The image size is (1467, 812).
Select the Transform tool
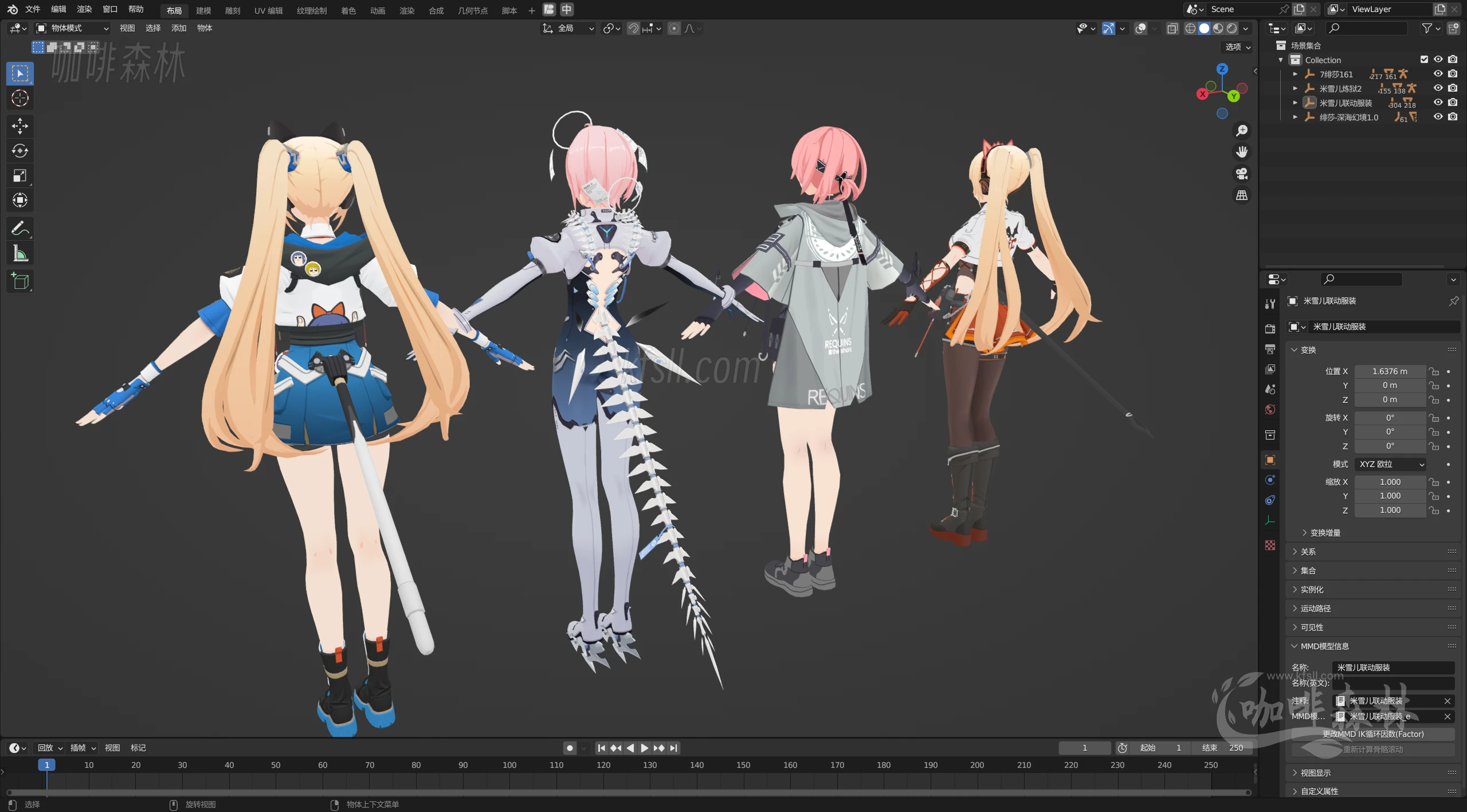[x=20, y=201]
